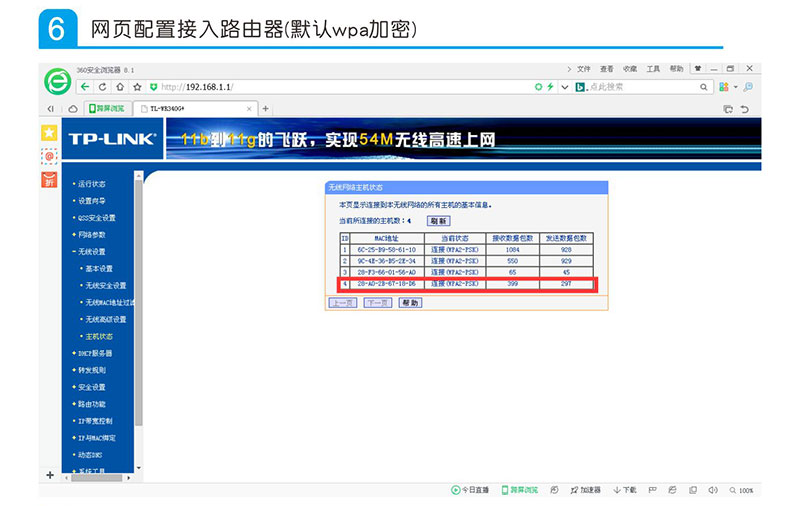Click the 今日直播 status bar item

[470, 490]
